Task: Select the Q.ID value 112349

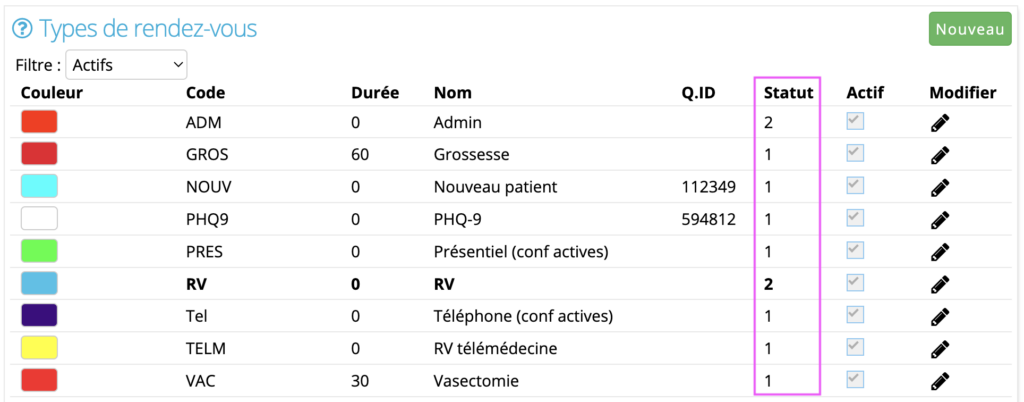Action: click(709, 187)
